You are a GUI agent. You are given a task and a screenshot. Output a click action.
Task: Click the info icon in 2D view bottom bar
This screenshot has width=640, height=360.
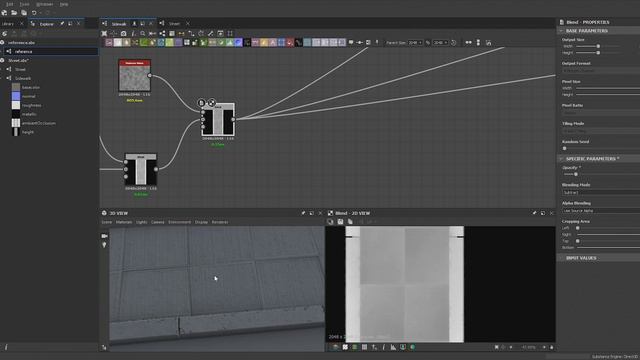384,347
